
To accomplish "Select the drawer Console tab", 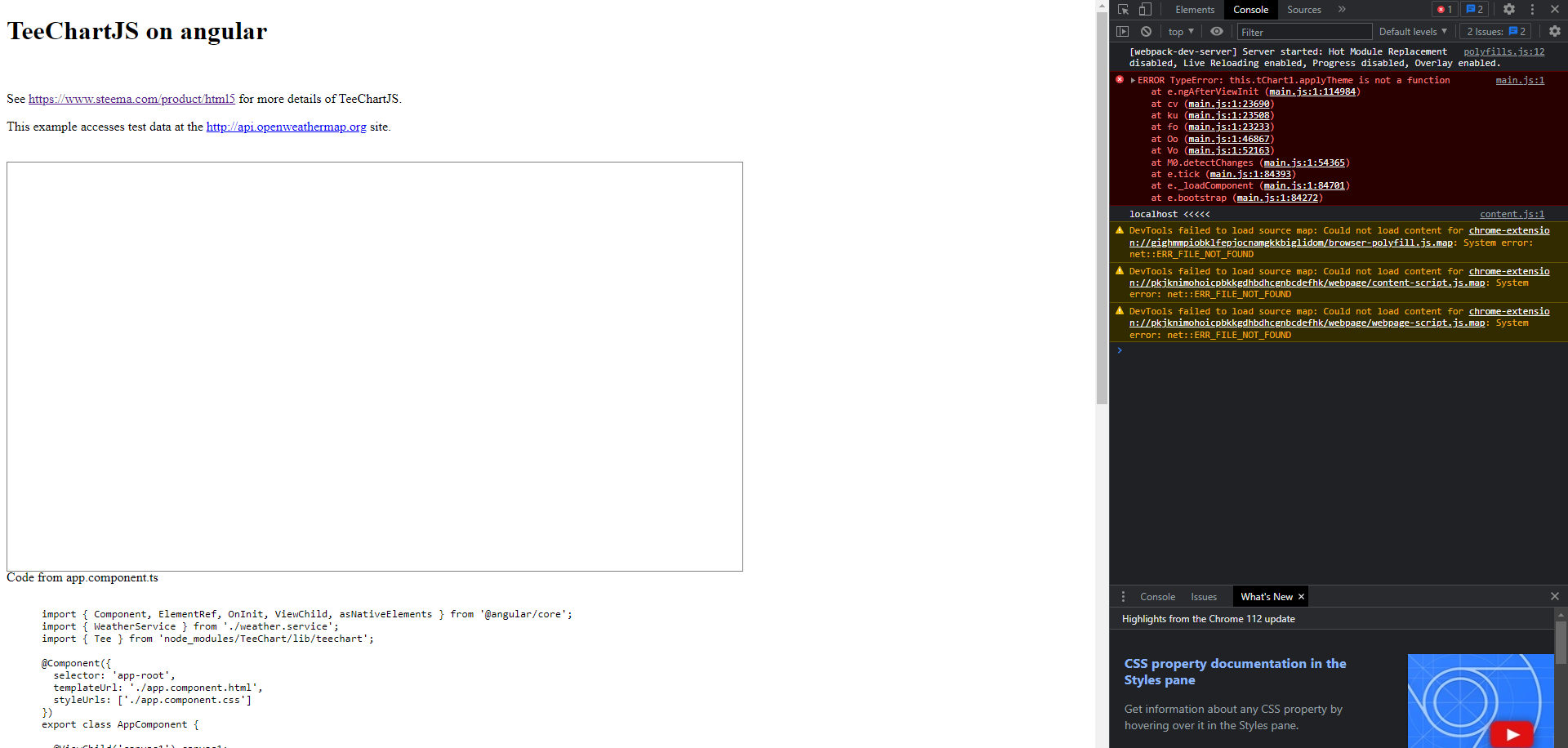I will 1157,597.
